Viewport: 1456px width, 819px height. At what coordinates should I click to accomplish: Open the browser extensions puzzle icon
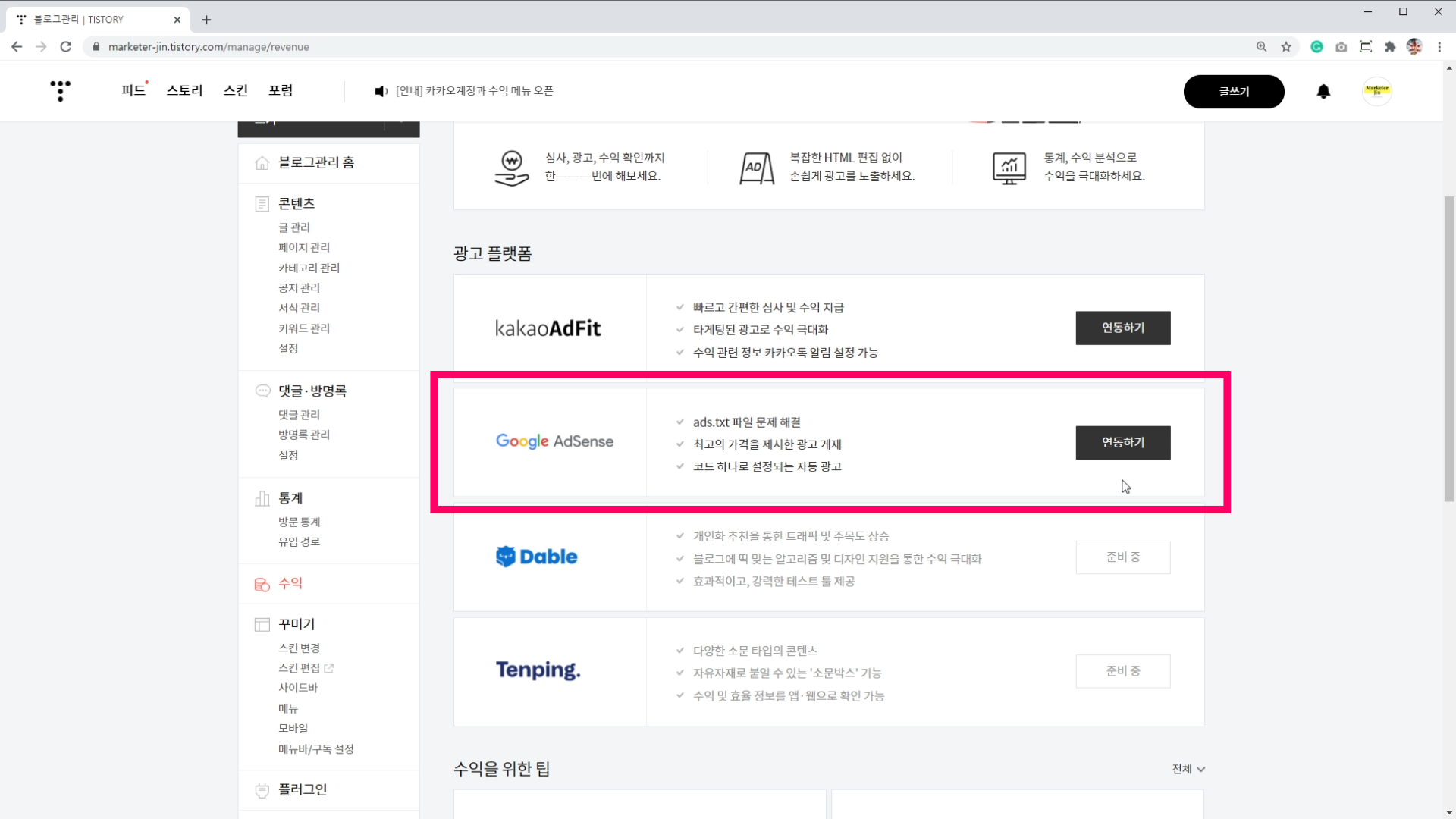point(1389,47)
